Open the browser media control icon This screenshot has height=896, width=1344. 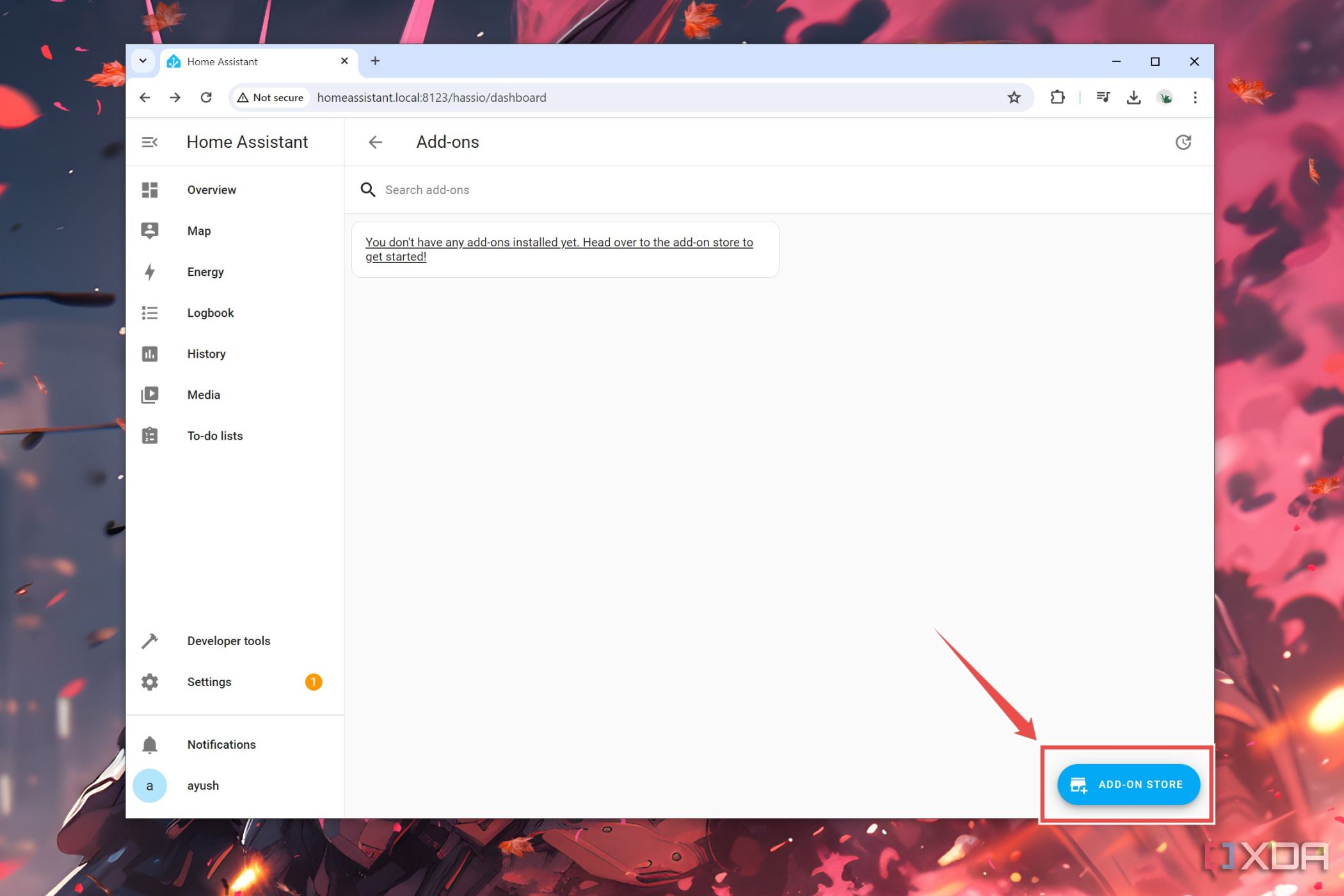pyautogui.click(x=1103, y=97)
